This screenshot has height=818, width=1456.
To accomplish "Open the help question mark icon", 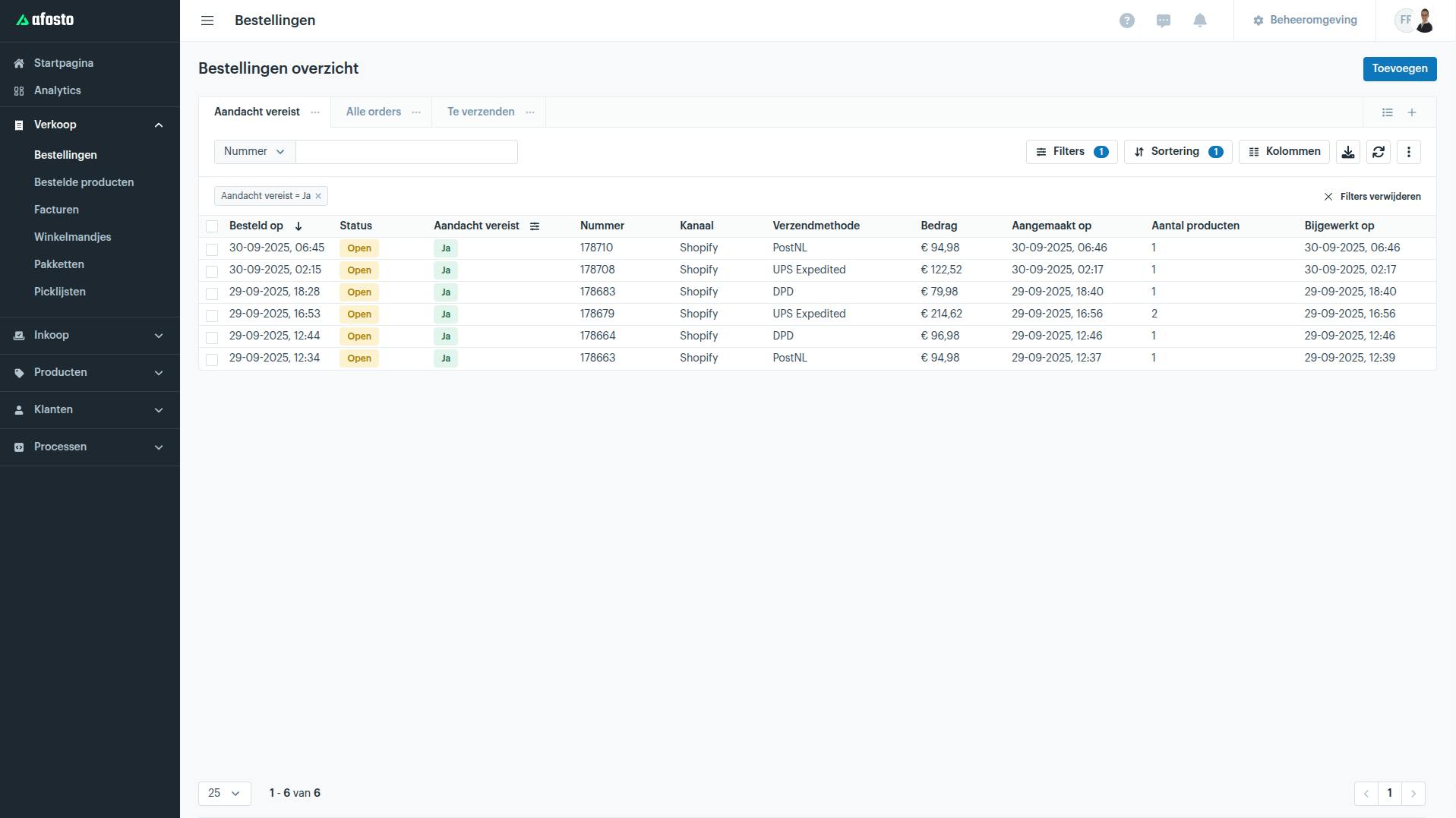I will [x=1127, y=21].
